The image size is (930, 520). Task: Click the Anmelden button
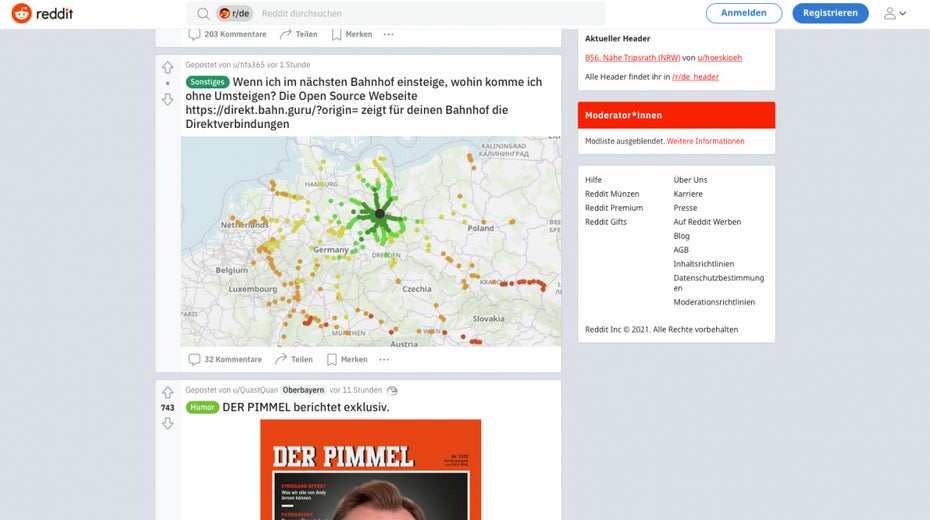pyautogui.click(x=743, y=13)
